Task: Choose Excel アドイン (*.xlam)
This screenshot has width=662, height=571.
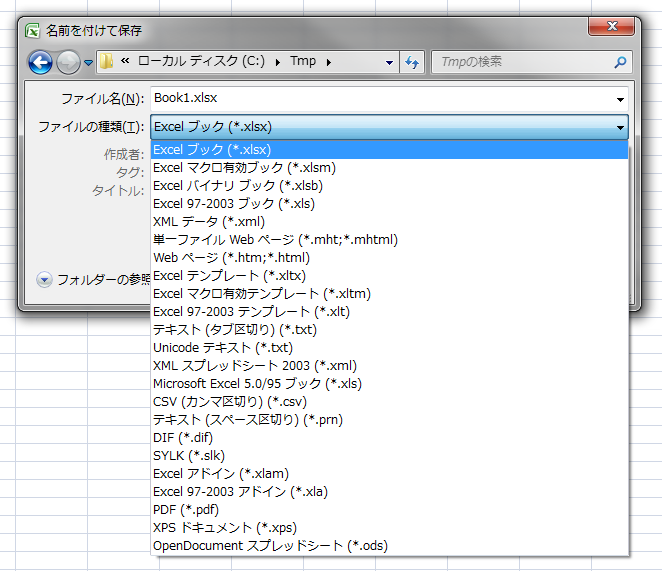Action: pyautogui.click(x=389, y=473)
